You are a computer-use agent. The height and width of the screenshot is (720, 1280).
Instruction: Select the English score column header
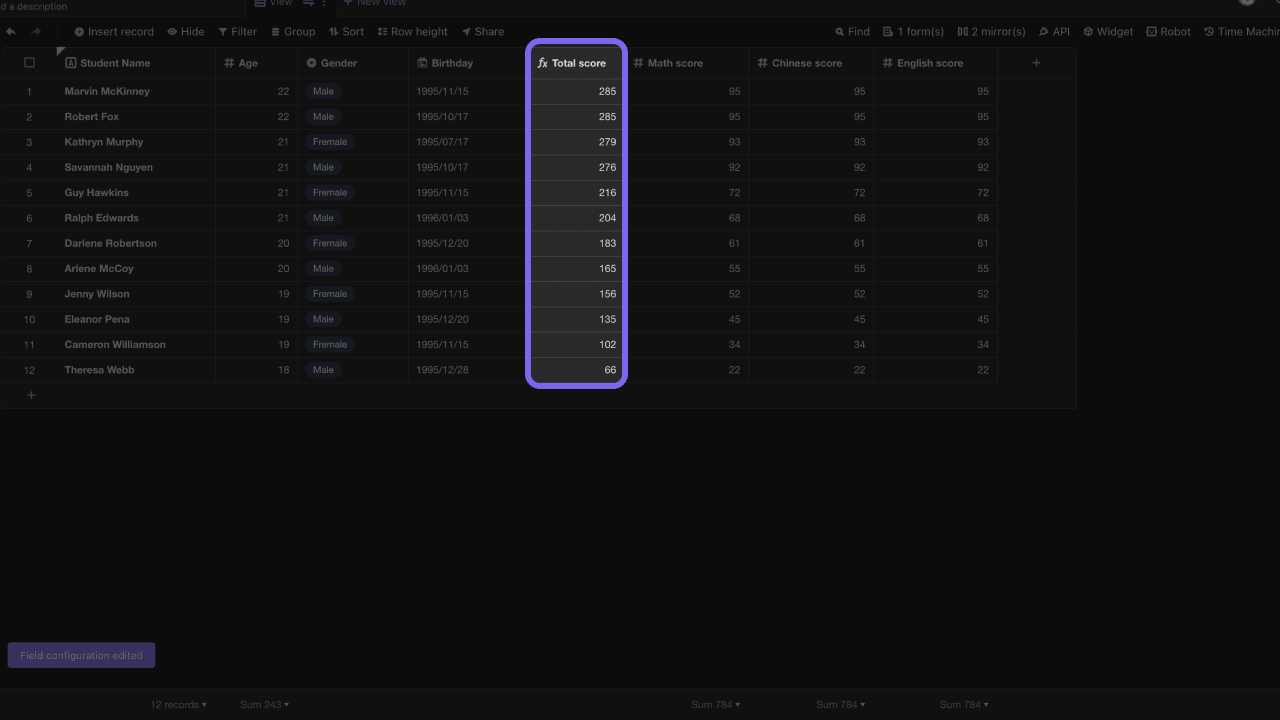(935, 63)
